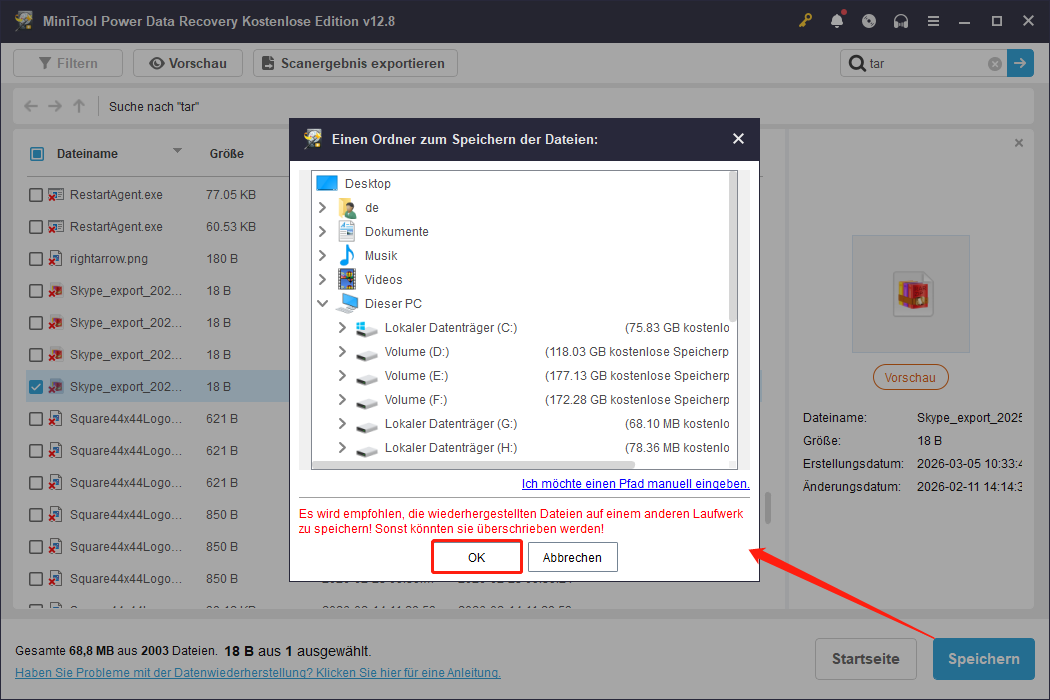The height and width of the screenshot is (700, 1050).
Task: Click 'Ich möchte einen Pfad manuell eingeben'
Action: [635, 484]
